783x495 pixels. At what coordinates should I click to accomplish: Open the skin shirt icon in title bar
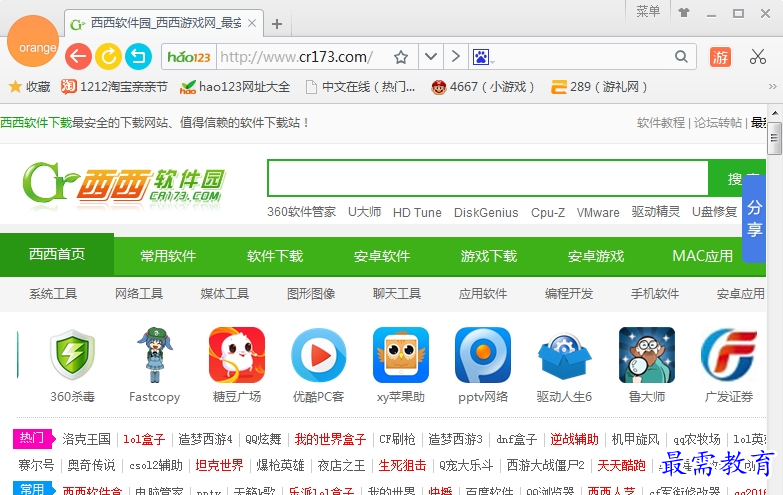pyautogui.click(x=684, y=12)
